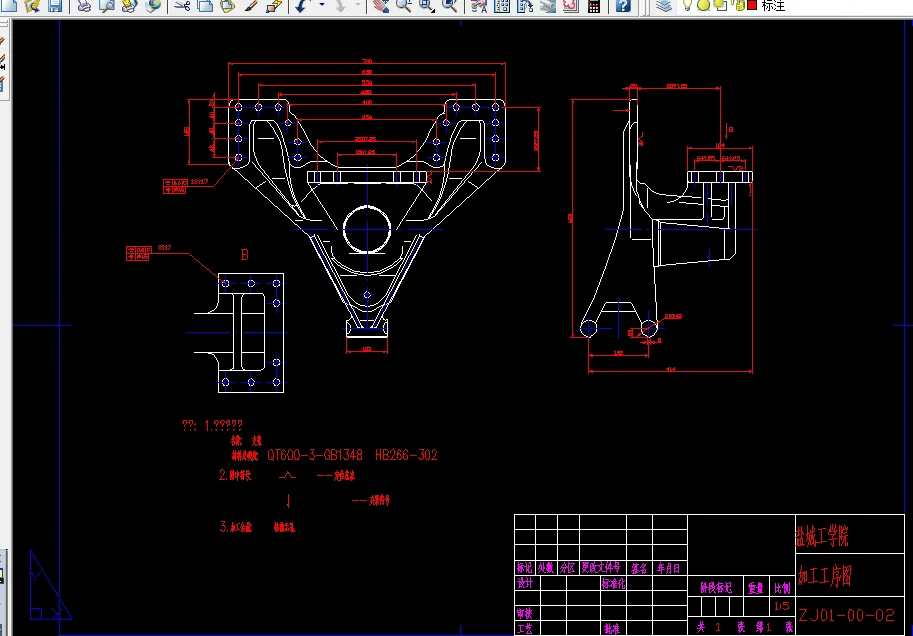Image resolution: width=913 pixels, height=636 pixels.
Task: Select the drawing number ZJ01-00-02
Action: (846, 615)
